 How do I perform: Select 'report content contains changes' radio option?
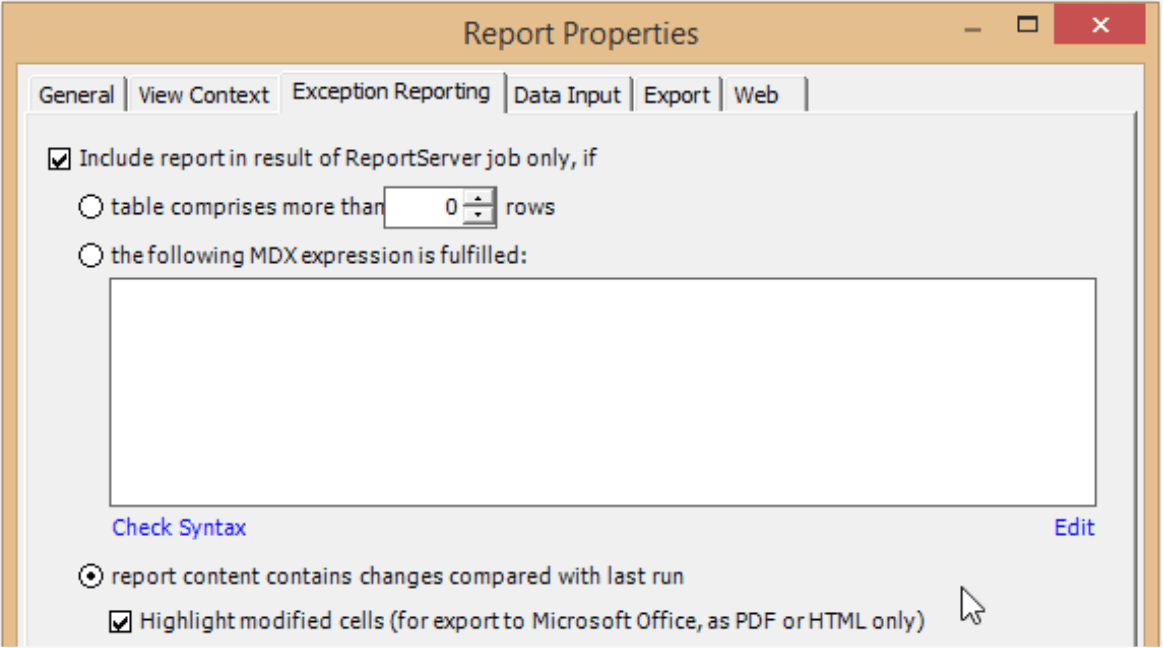tap(90, 576)
